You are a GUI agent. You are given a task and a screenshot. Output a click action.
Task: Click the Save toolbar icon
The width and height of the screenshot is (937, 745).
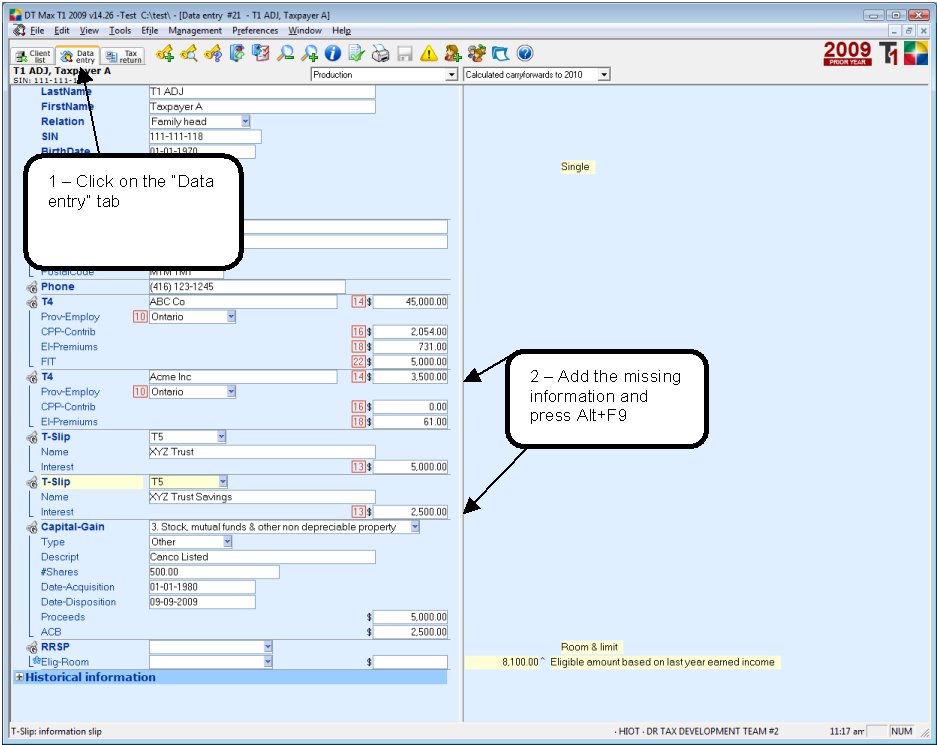[x=405, y=54]
